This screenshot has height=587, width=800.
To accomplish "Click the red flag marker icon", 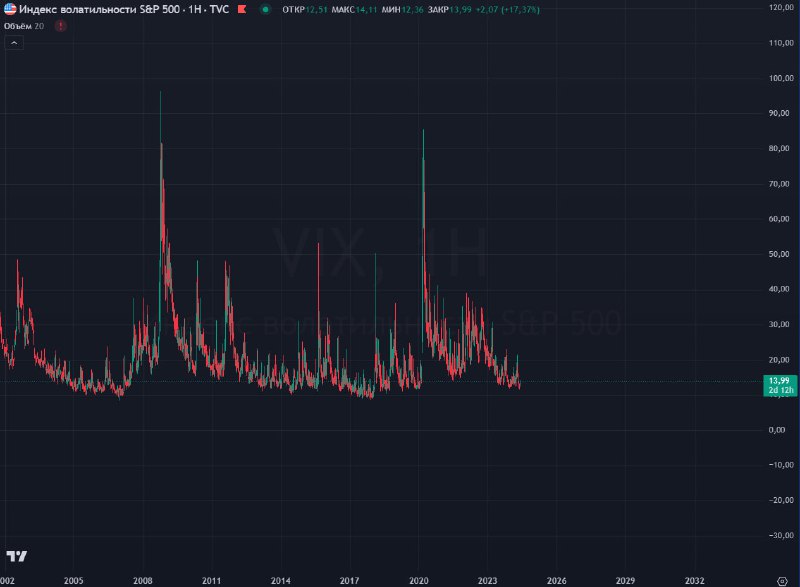I will (x=242, y=9).
